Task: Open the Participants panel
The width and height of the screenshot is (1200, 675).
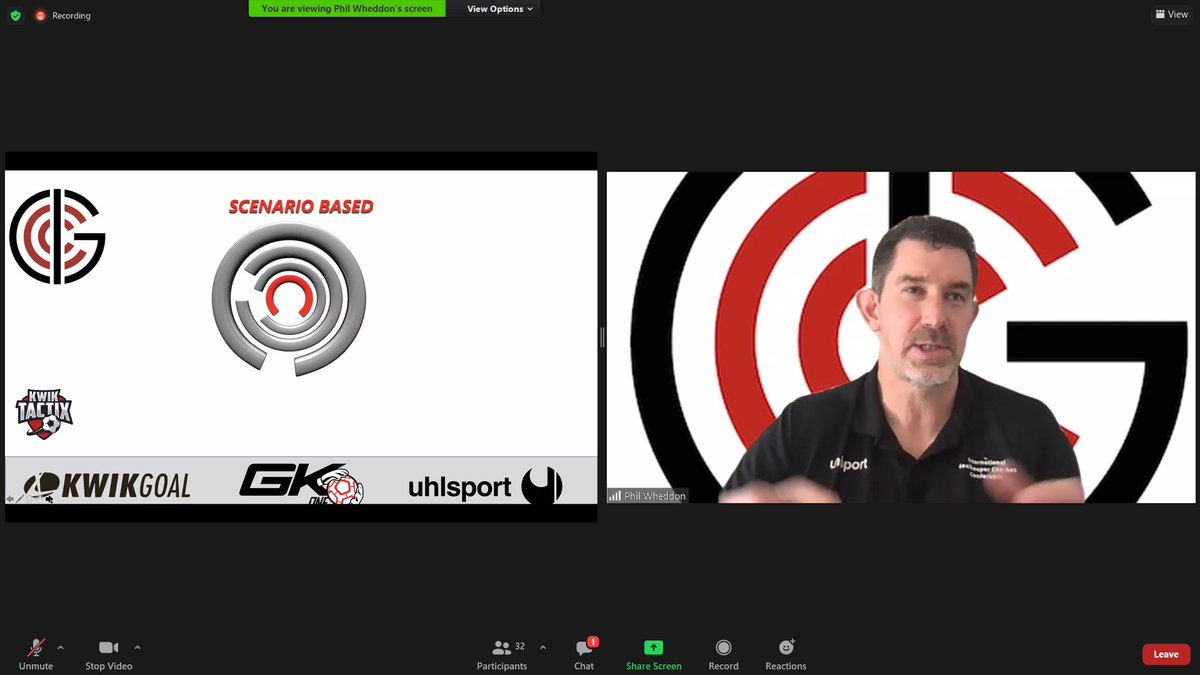Action: coord(502,654)
